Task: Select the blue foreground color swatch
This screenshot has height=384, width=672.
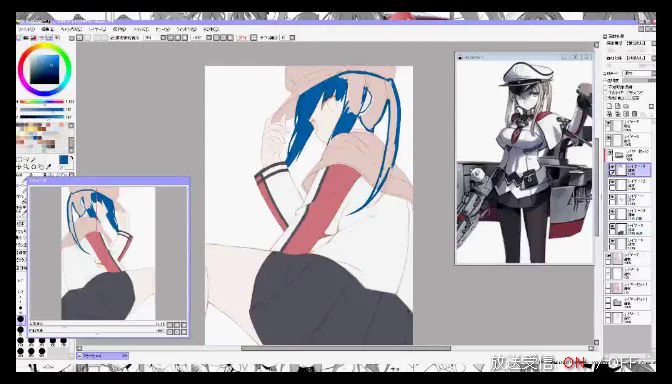Action: (x=63, y=160)
